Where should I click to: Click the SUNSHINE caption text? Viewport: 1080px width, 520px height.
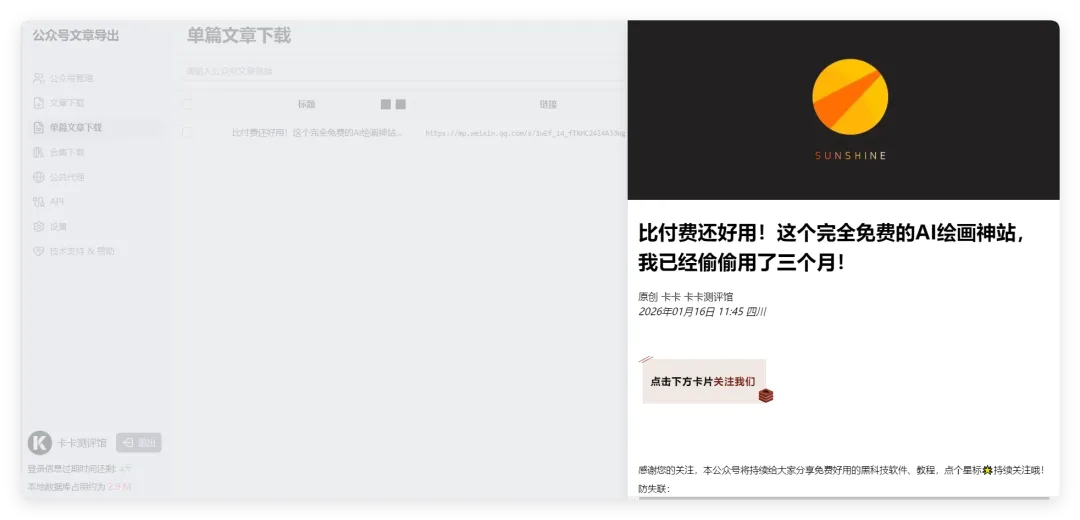850,156
